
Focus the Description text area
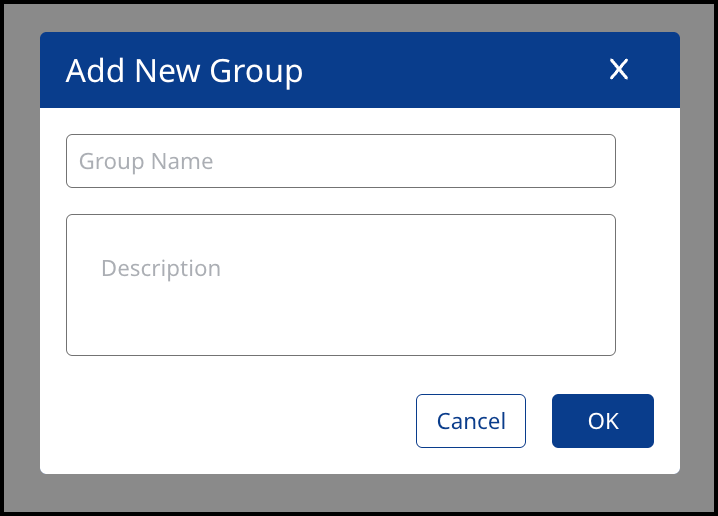[x=340, y=285]
